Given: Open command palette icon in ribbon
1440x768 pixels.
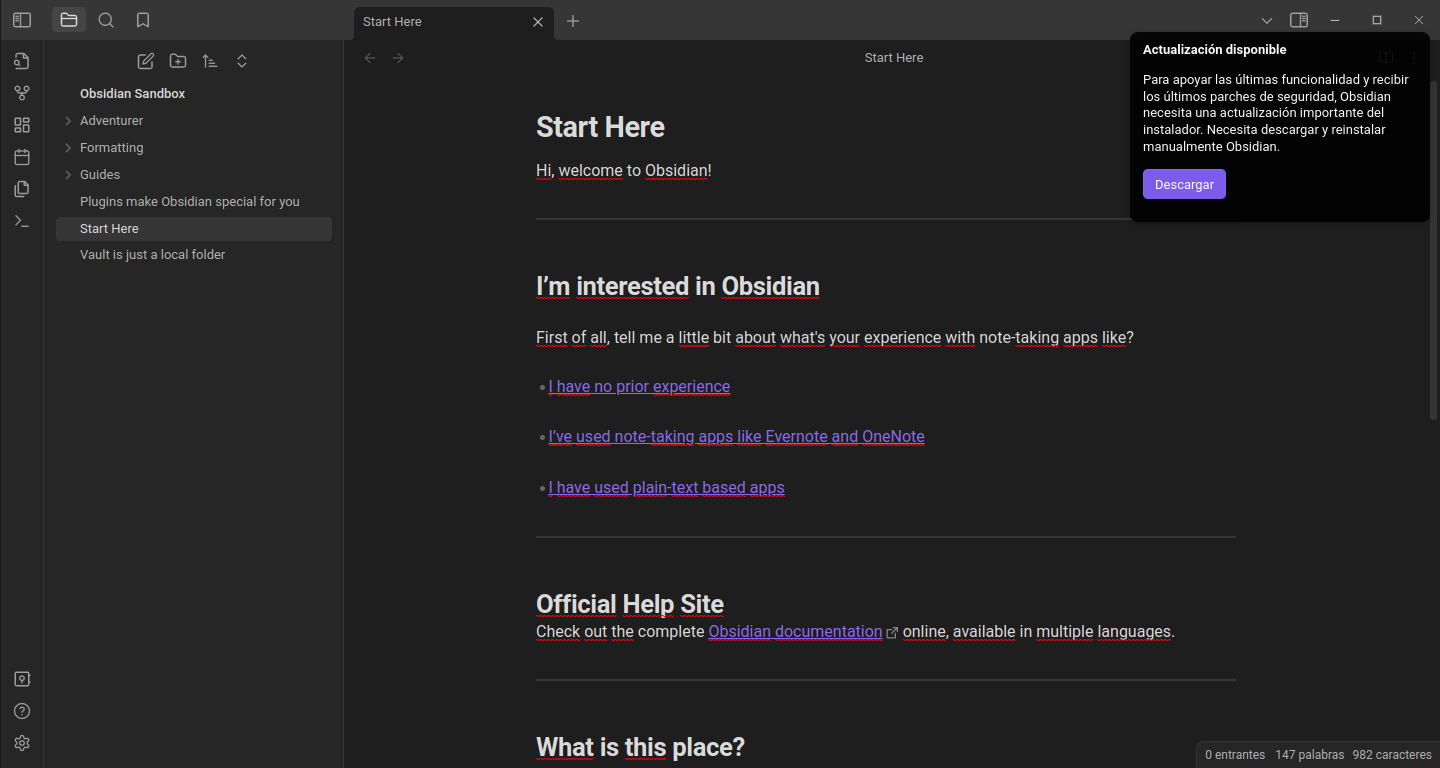Looking at the screenshot, I should coord(22,221).
